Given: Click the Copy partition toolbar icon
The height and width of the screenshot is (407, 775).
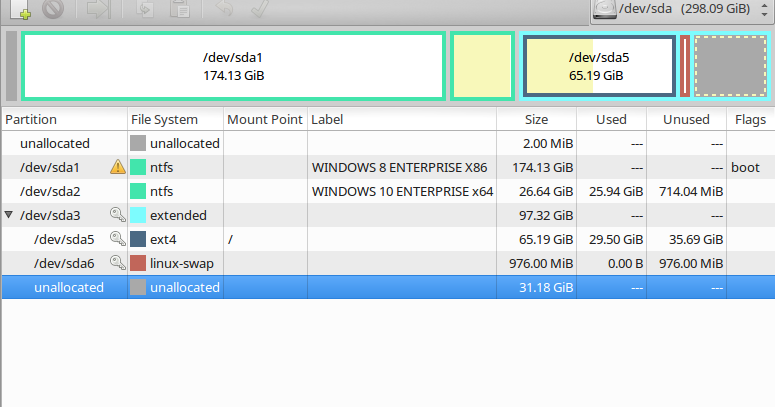Looking at the screenshot, I should [144, 12].
